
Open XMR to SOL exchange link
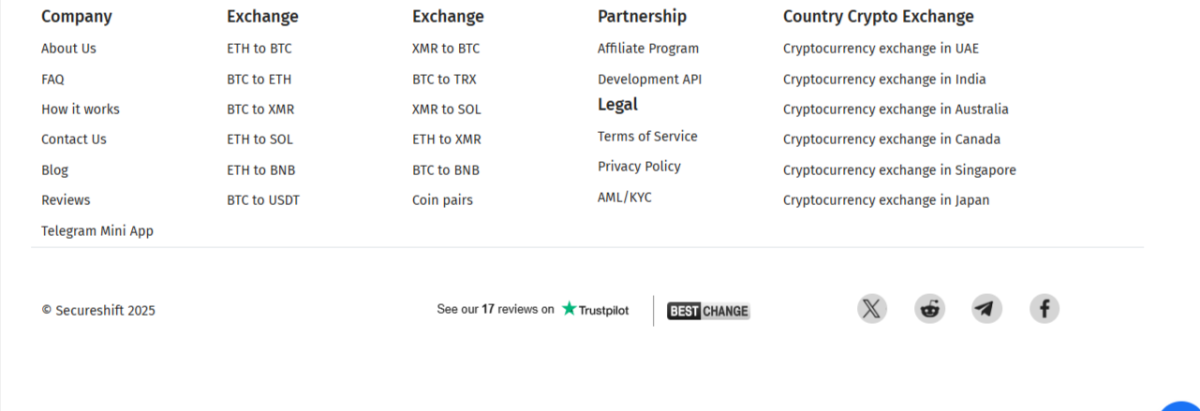coord(446,109)
